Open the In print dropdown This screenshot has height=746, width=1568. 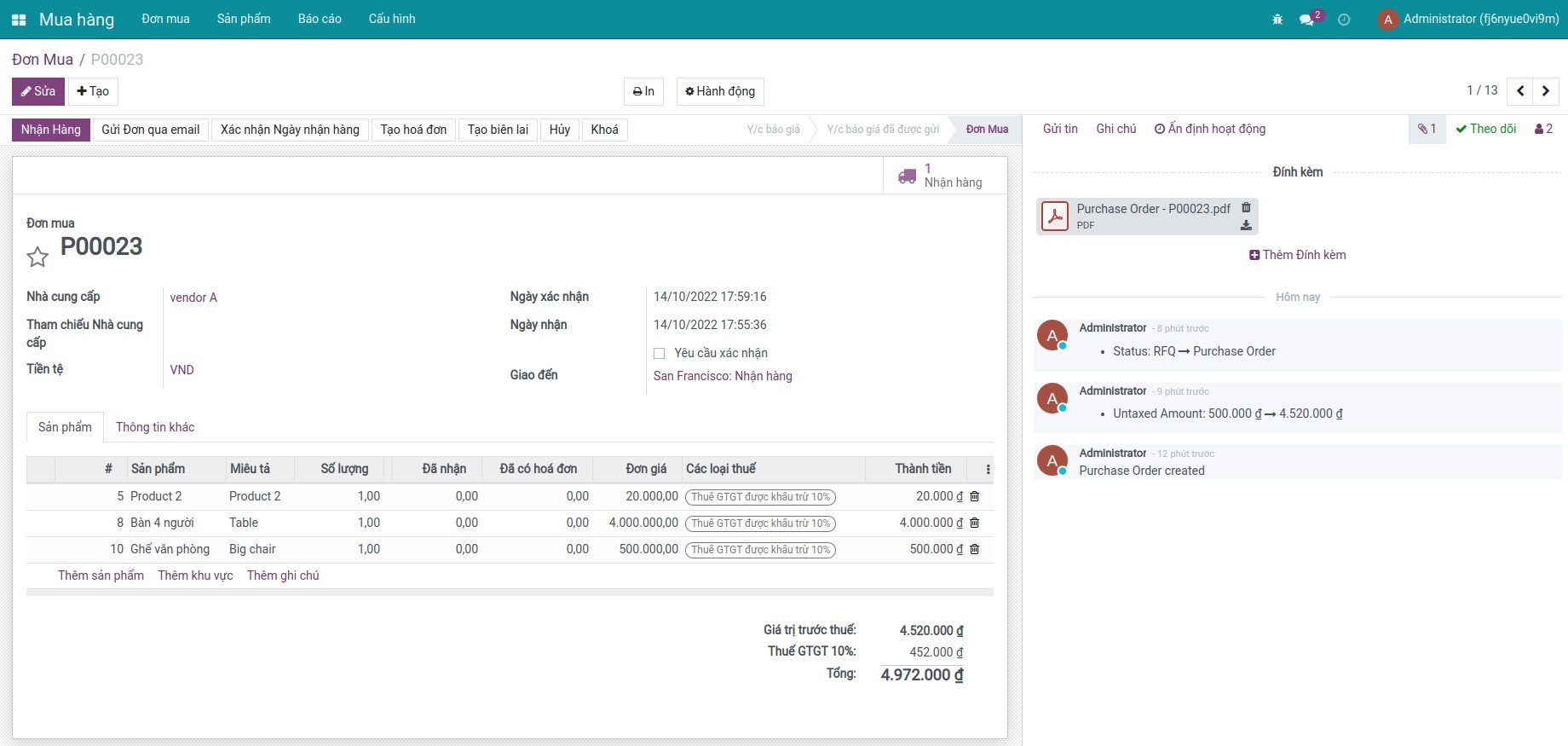pos(643,91)
